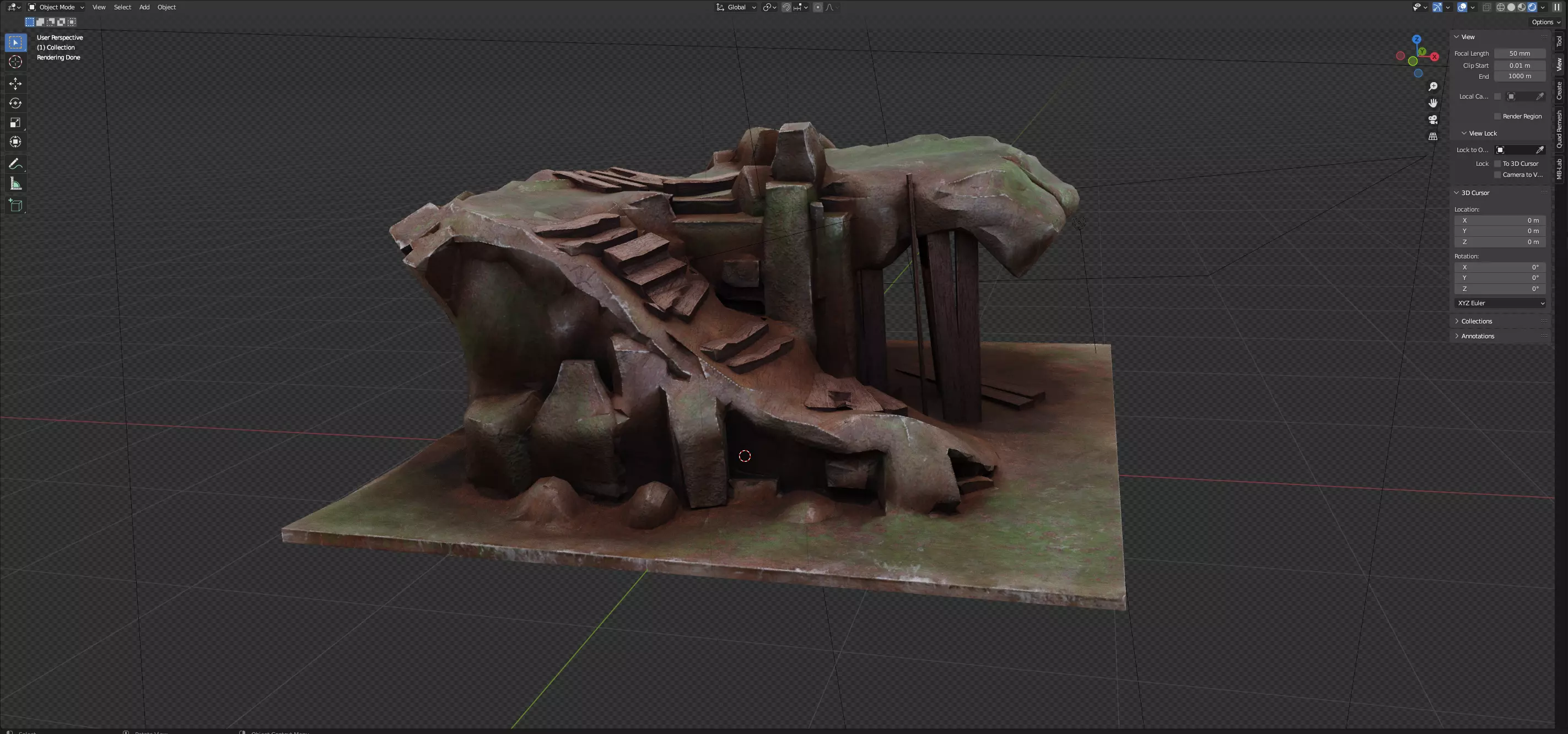Viewport: 1568px width, 734px height.
Task: Open Object Mode dropdown
Action: 56,7
